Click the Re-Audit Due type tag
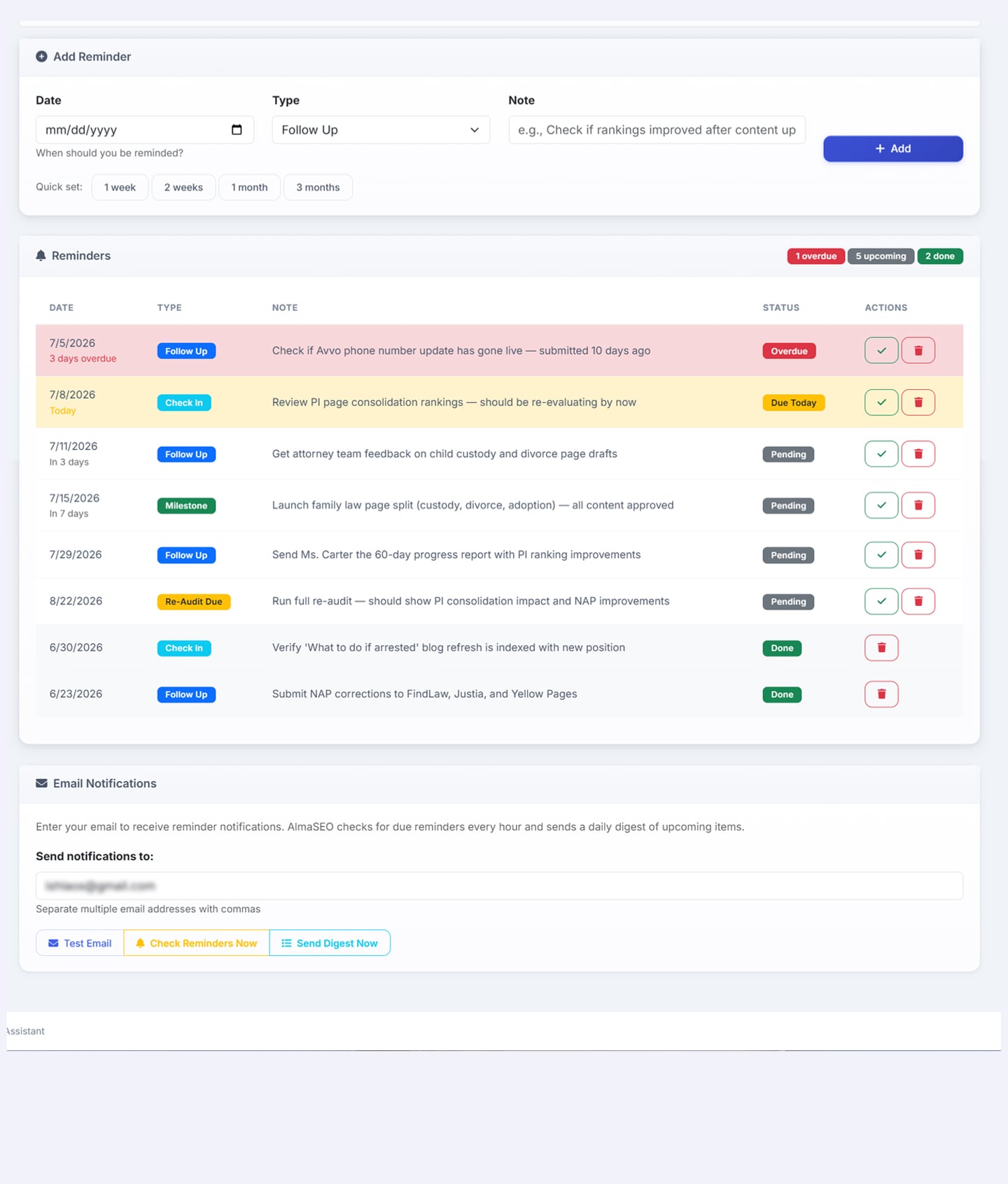Viewport: 1008px width, 1184px height. pos(194,602)
